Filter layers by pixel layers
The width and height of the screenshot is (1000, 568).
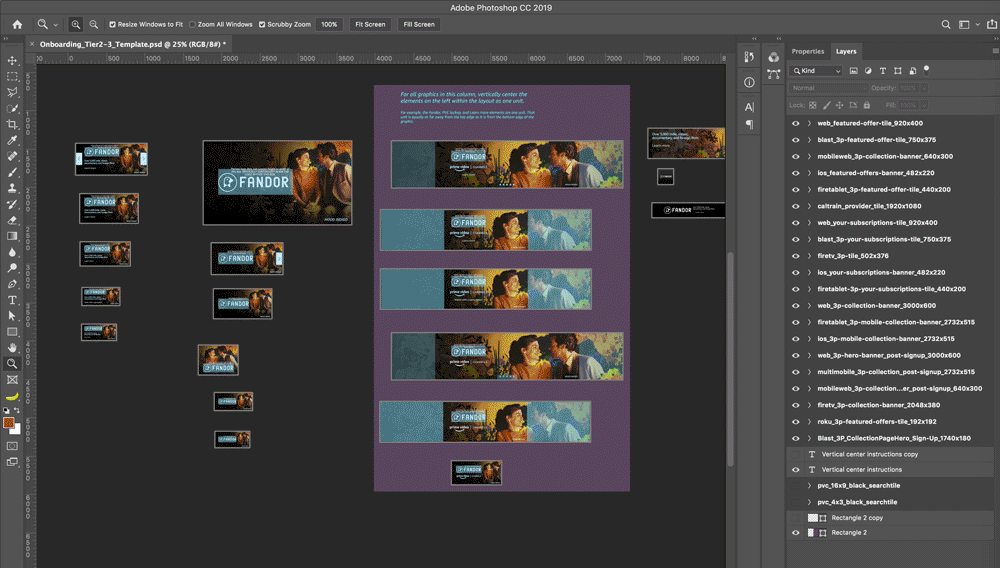tap(853, 71)
